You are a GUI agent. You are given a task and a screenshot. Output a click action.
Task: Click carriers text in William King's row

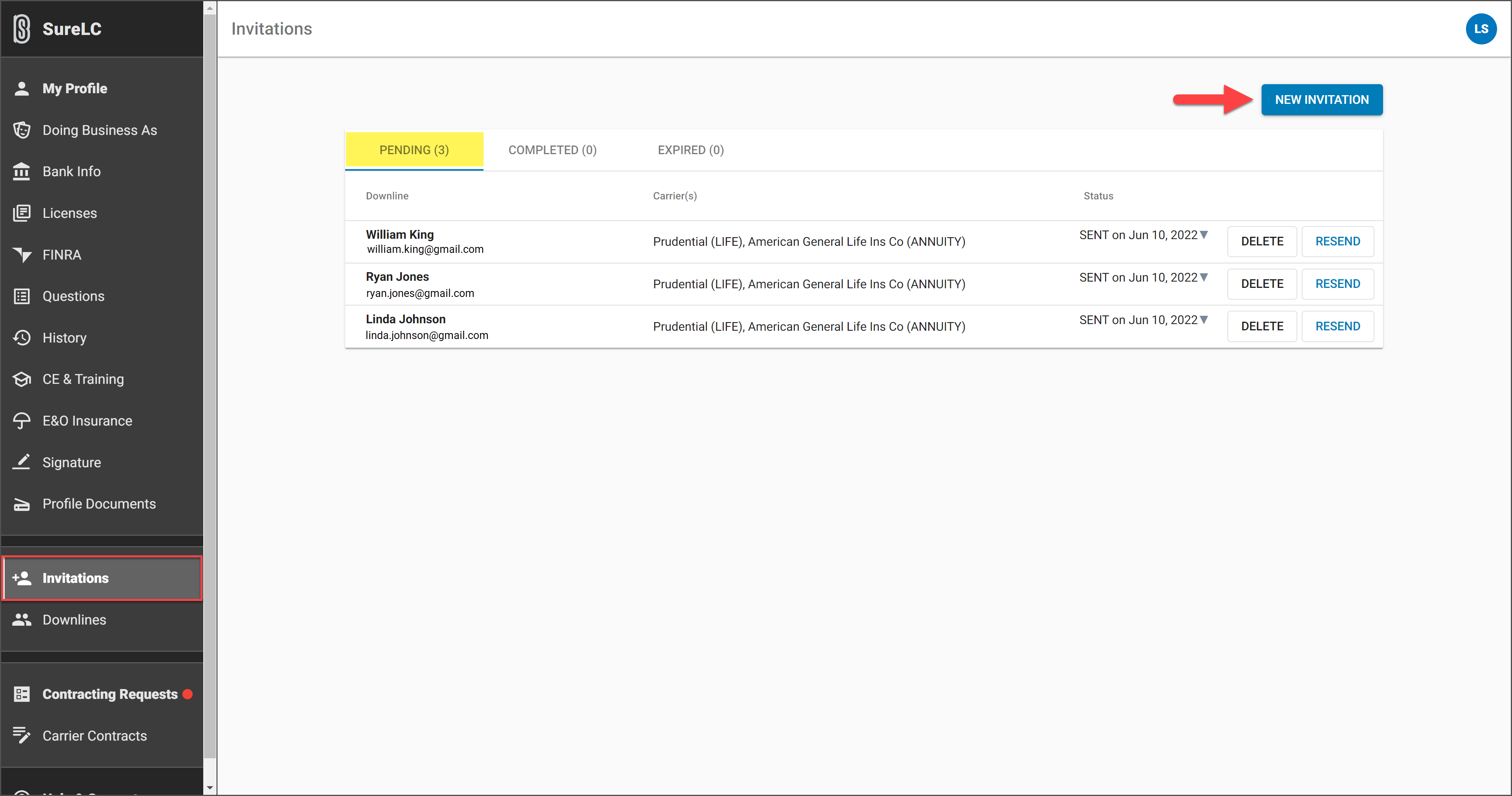tap(809, 242)
